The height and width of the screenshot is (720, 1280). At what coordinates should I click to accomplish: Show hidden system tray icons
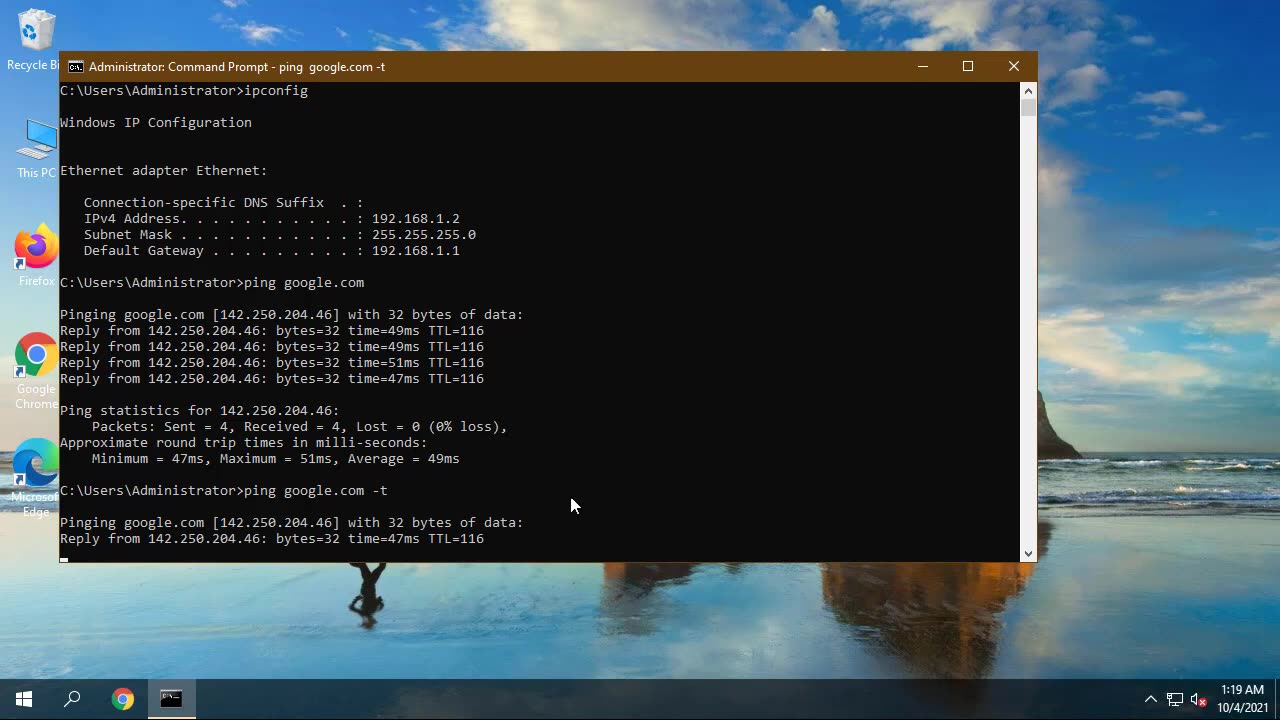coord(1150,699)
